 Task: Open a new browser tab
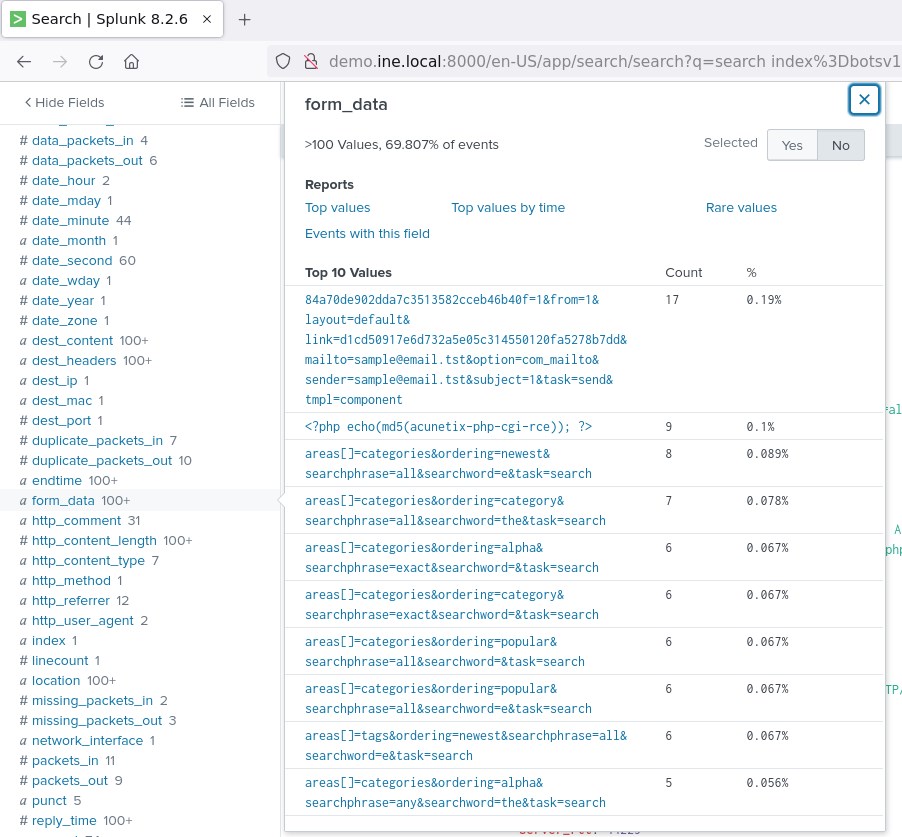(x=244, y=20)
